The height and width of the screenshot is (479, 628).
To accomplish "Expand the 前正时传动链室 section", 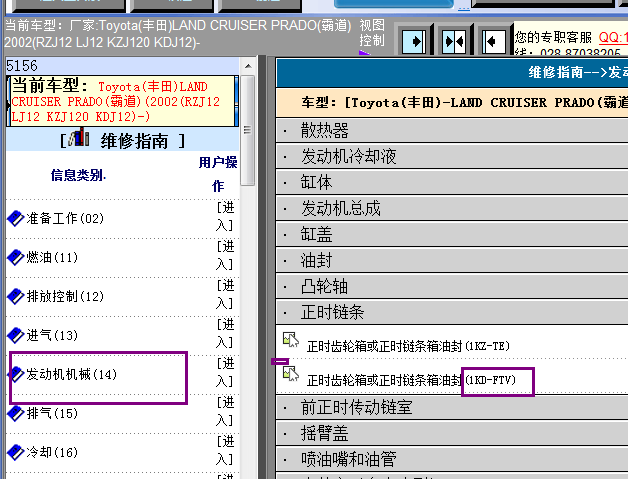I will 452,407.
